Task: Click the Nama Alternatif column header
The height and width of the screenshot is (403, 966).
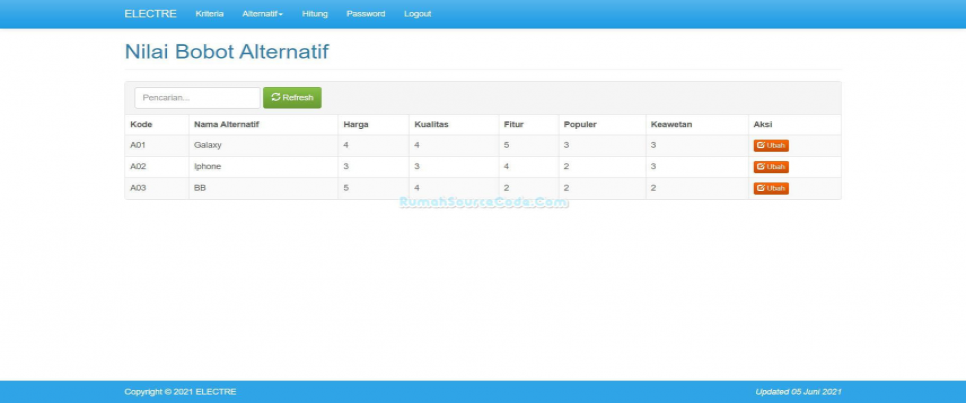Action: coord(226,124)
